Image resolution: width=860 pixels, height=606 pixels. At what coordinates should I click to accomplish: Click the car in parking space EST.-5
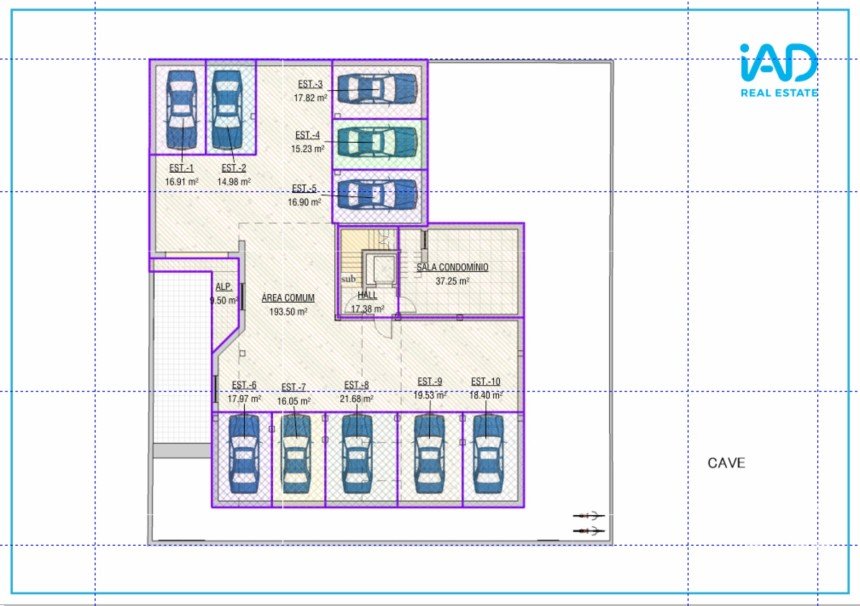click(374, 193)
